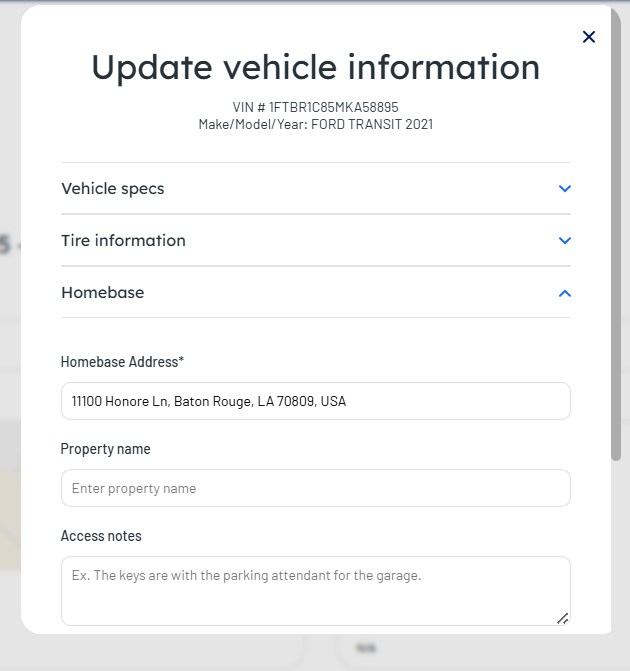Click the Access notes label
This screenshot has width=630, height=671.
tap(101, 536)
